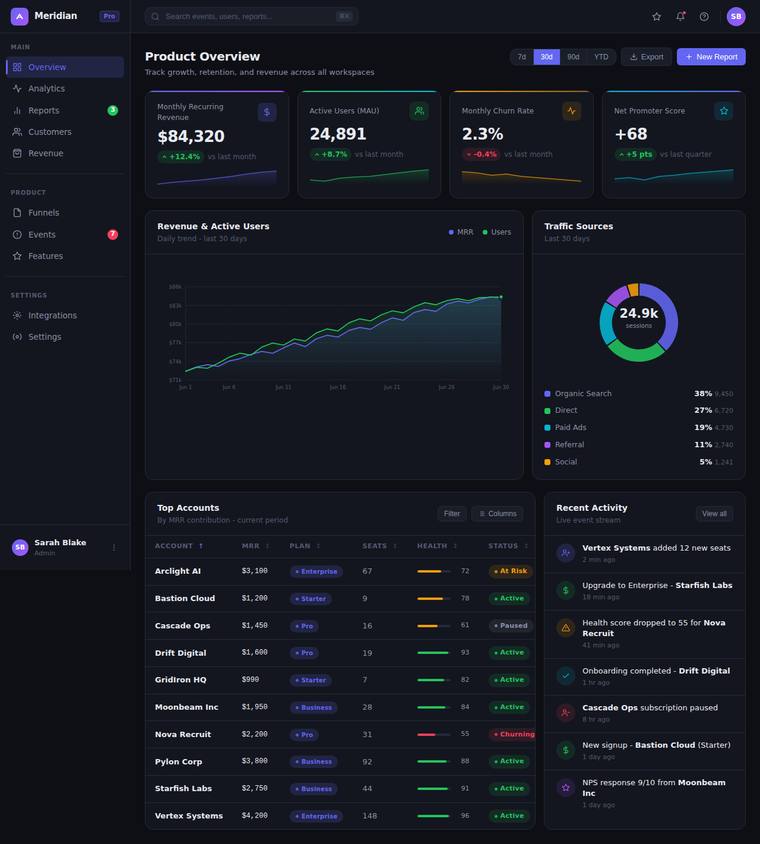Click the dollar icon on MRR card
The image size is (760, 844).
(267, 112)
